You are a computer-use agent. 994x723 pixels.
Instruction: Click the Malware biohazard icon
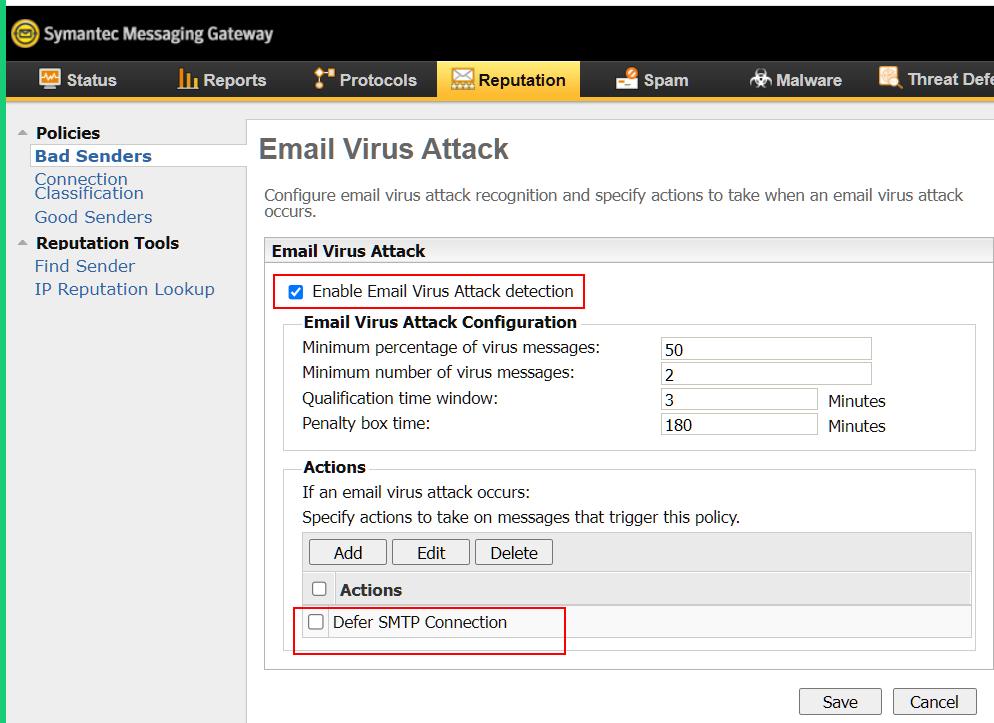coord(760,79)
